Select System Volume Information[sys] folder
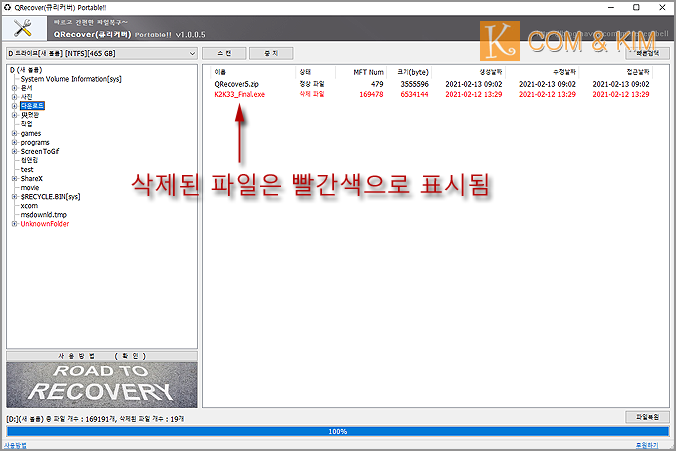 71,79
